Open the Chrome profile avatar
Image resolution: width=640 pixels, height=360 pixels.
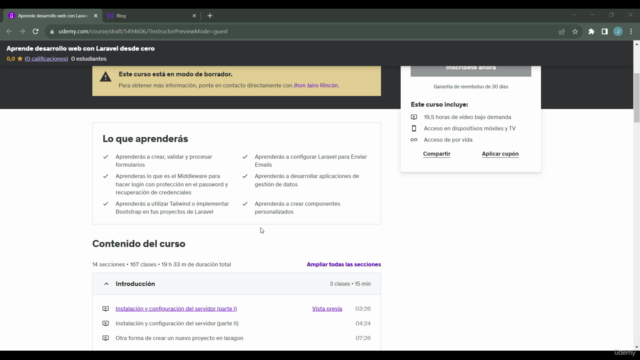pyautogui.click(x=618, y=31)
